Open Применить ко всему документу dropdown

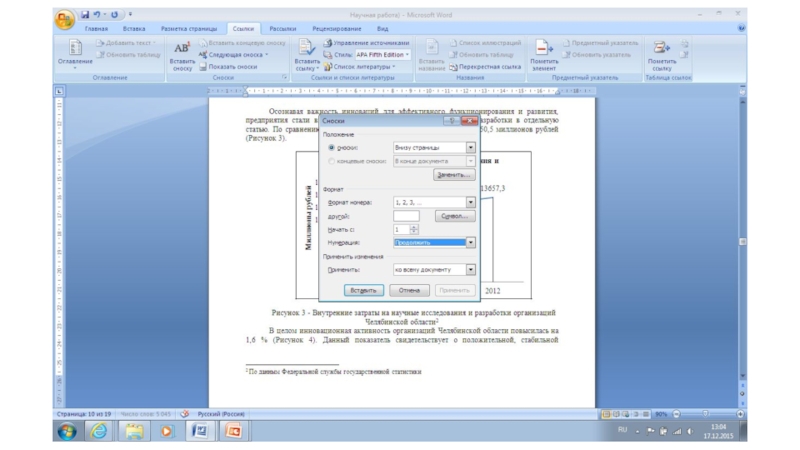434,269
